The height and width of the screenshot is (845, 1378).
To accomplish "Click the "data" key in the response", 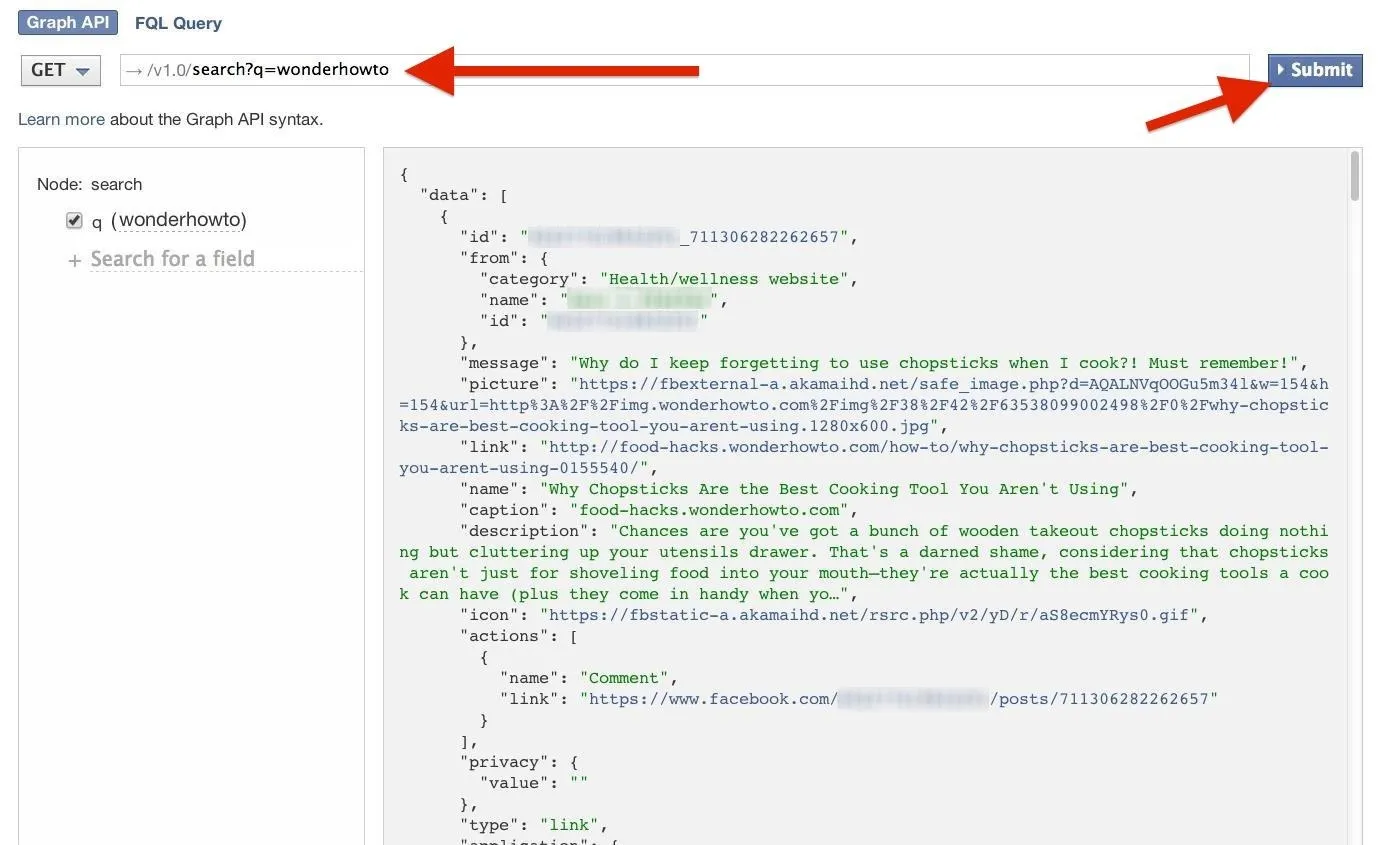I will click(449, 195).
